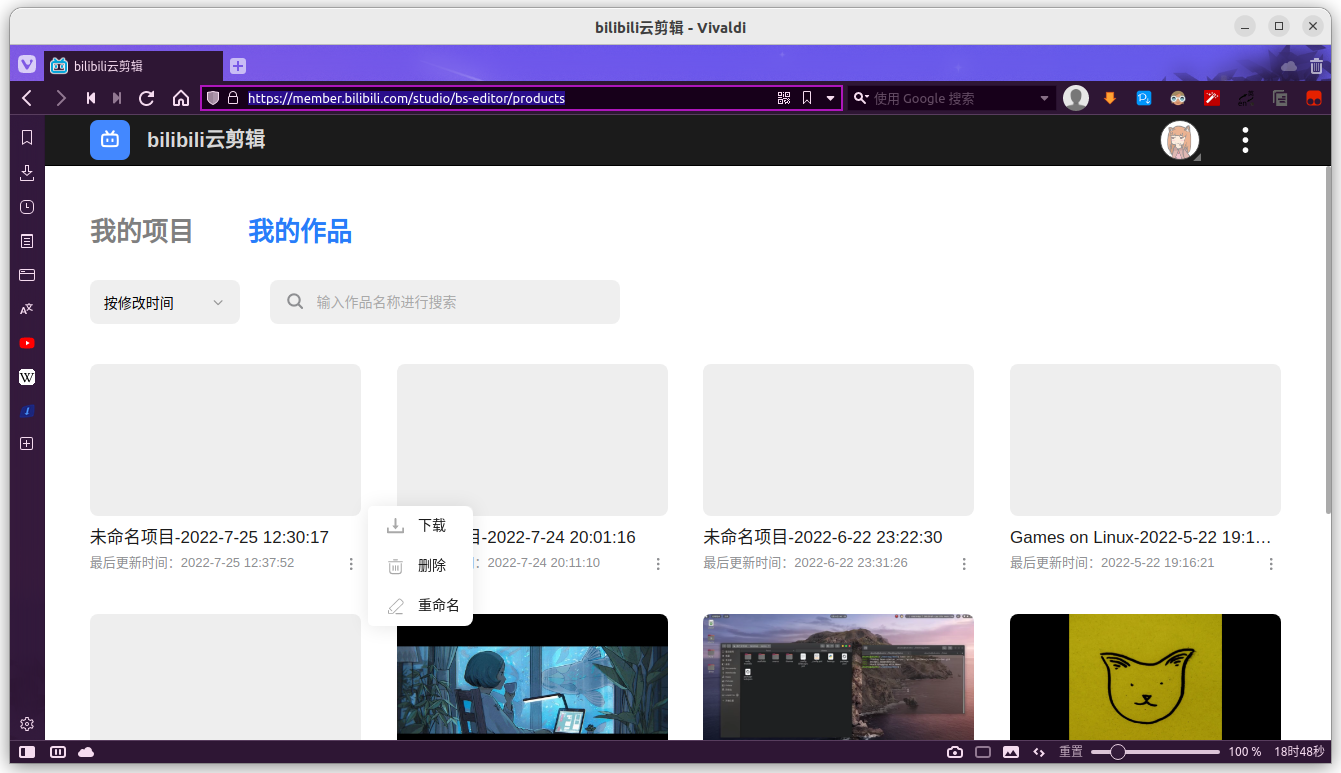Image resolution: width=1341 pixels, height=773 pixels.
Task: Open Wikipedia web panel in sidebar
Action: (x=27, y=377)
